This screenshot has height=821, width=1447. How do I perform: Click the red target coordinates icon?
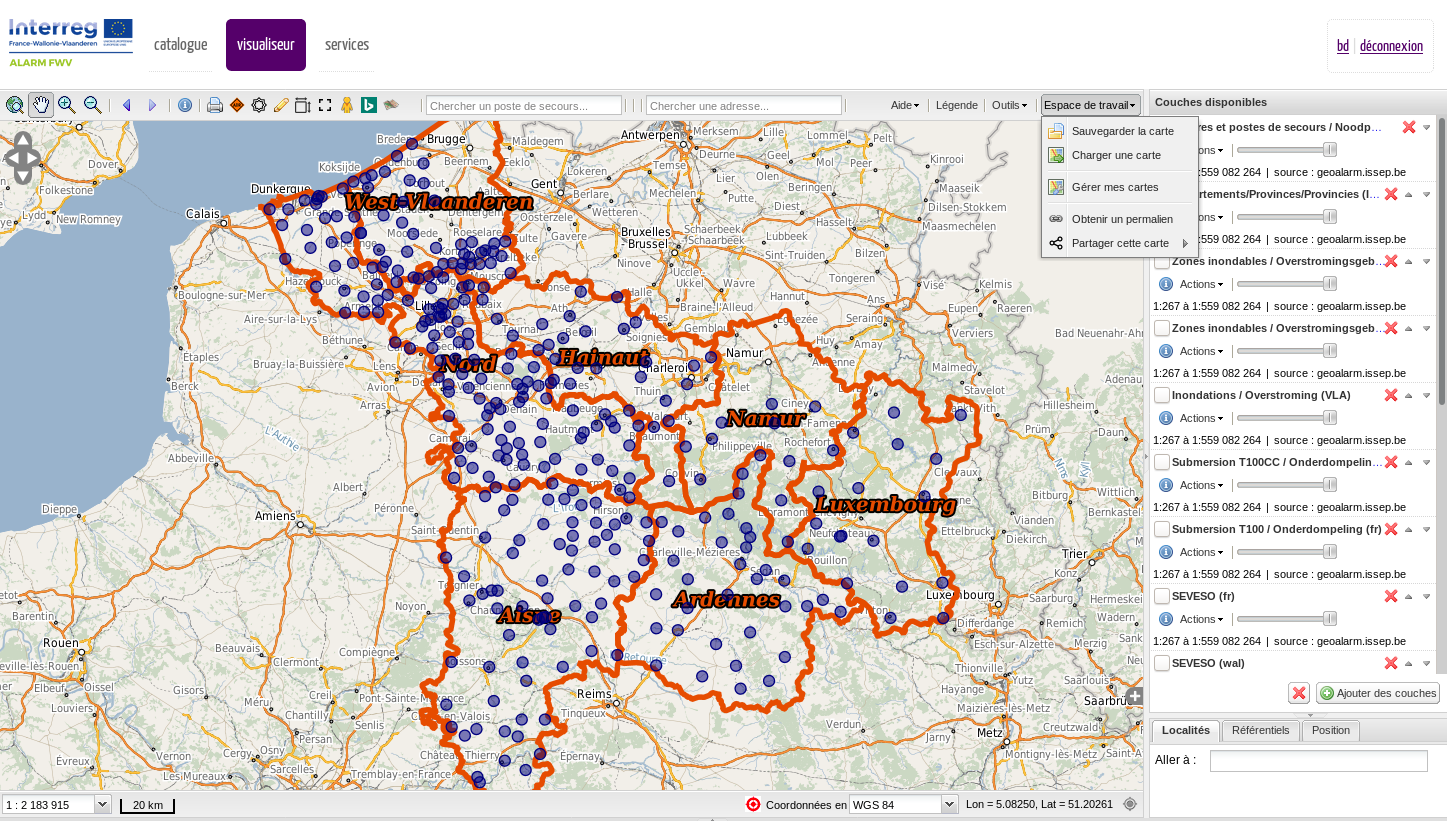coord(753,804)
